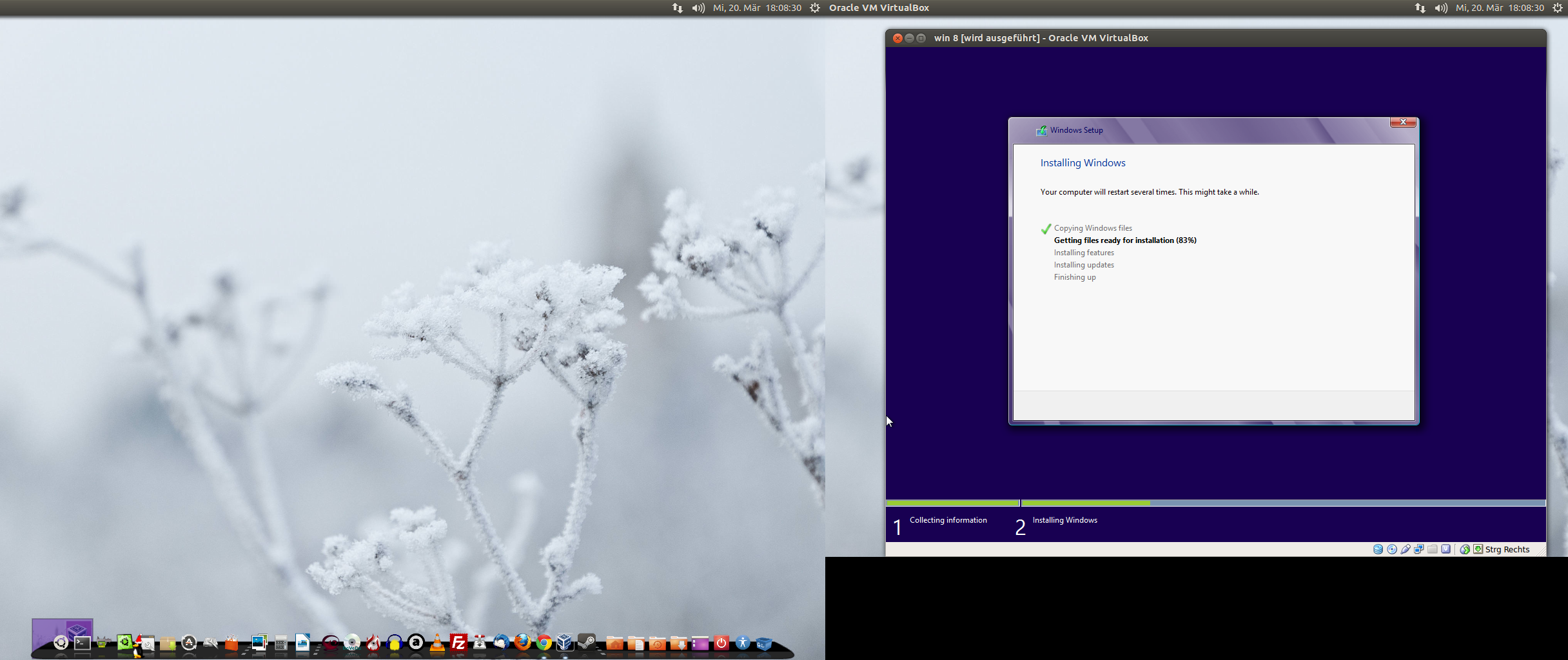Viewport: 1568px width, 660px height.
Task: Launch Firefox from the dock
Action: tap(522, 642)
